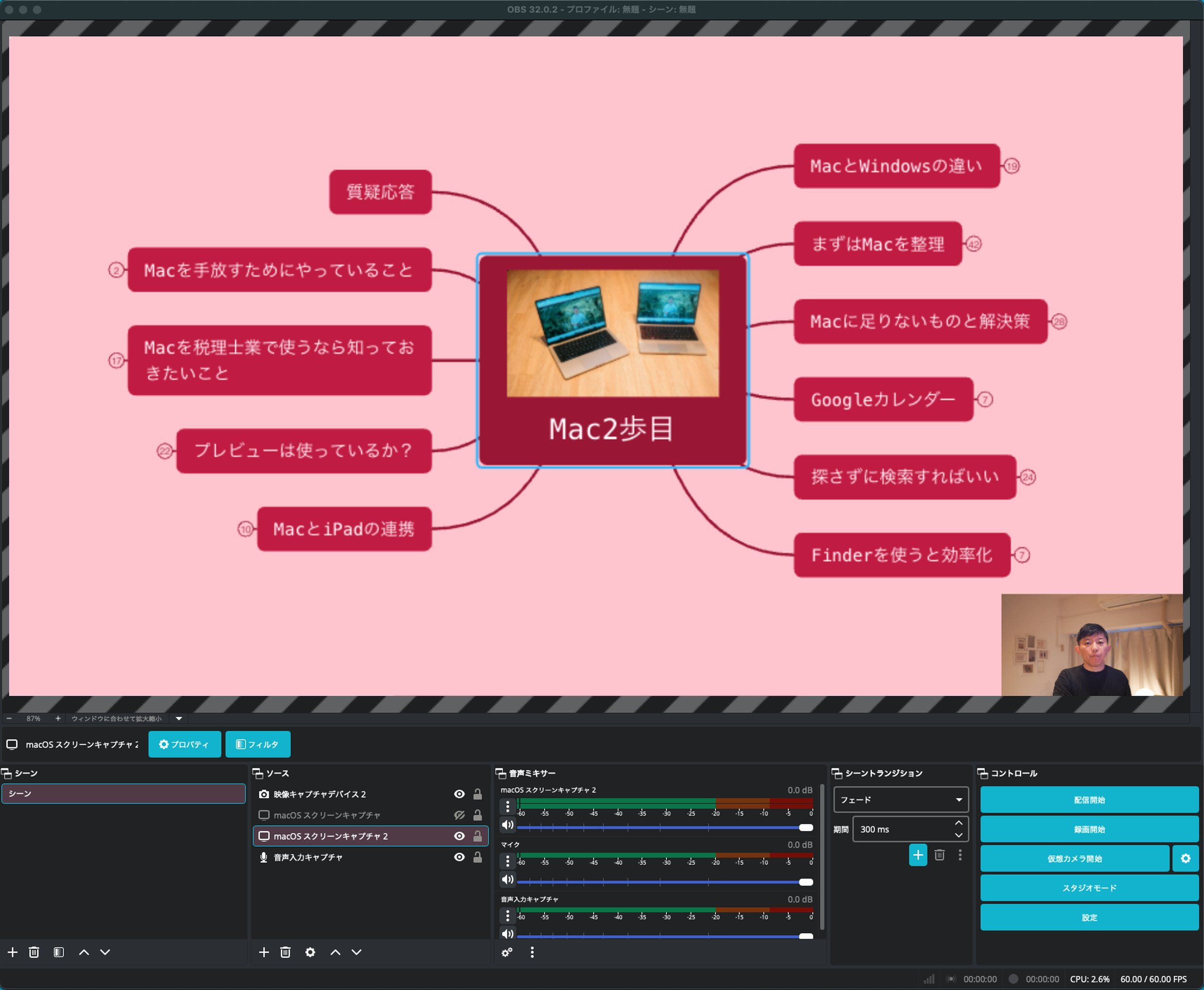Image resolution: width=1204 pixels, height=990 pixels.
Task: Open advanced audio properties gears icon
Action: [507, 952]
